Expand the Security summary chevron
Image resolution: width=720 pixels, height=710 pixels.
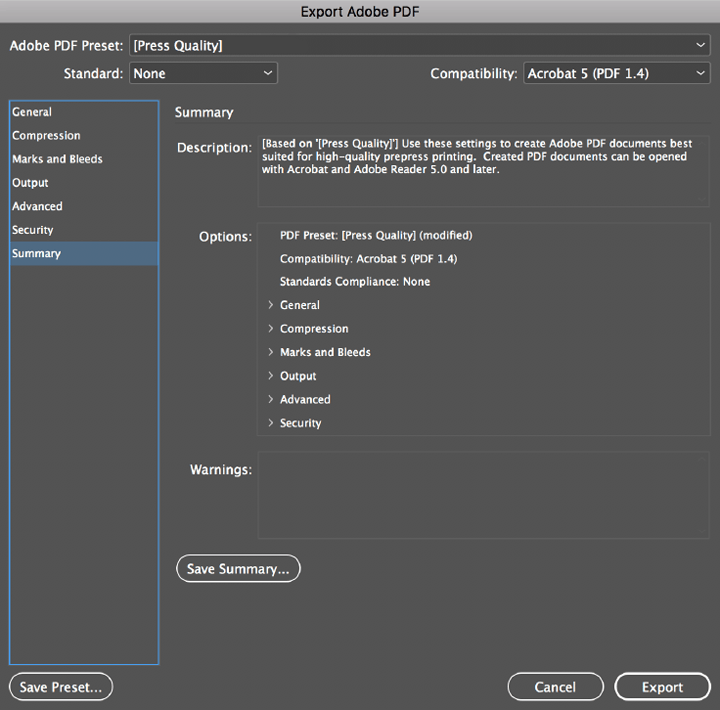coord(271,423)
